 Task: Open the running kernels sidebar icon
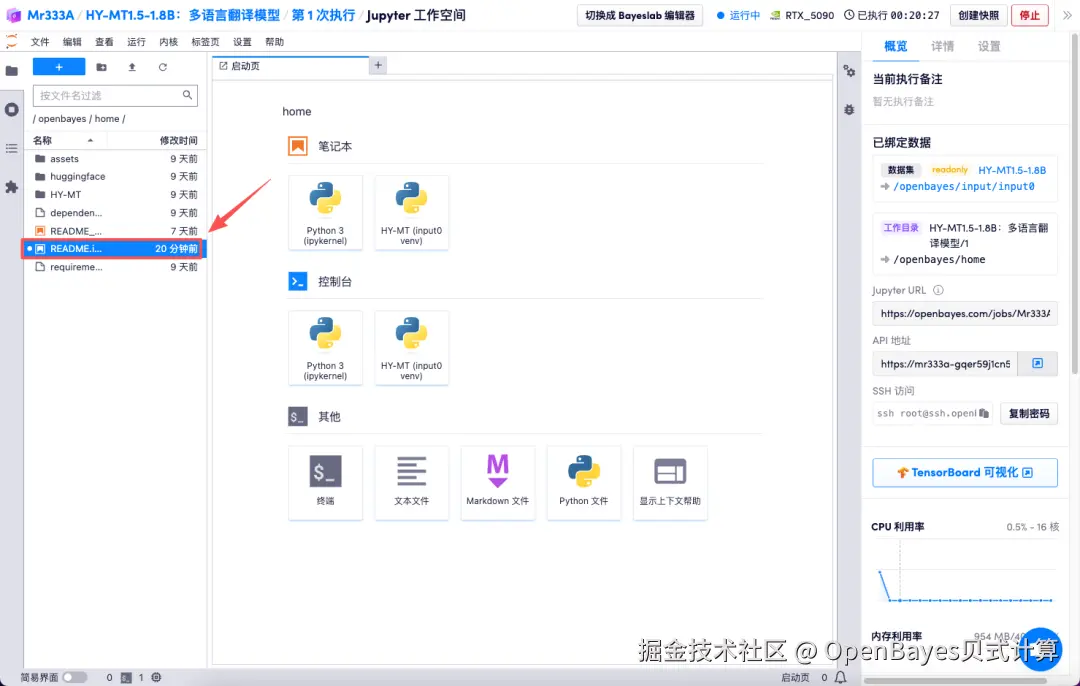point(12,110)
